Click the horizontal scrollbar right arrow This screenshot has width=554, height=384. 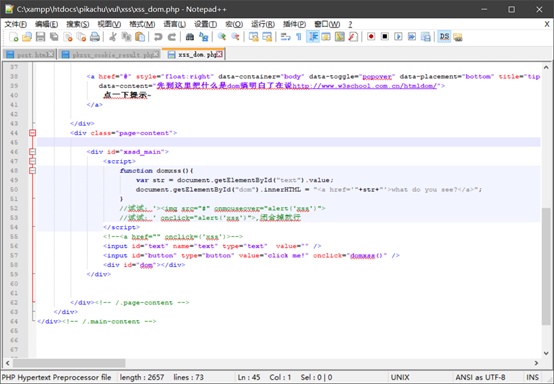[x=536, y=363]
